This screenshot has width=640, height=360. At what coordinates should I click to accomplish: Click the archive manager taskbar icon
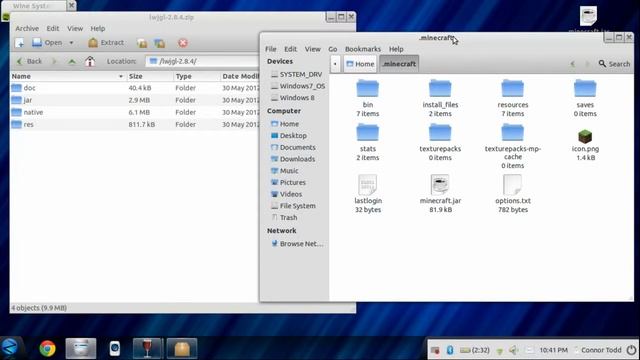182,349
